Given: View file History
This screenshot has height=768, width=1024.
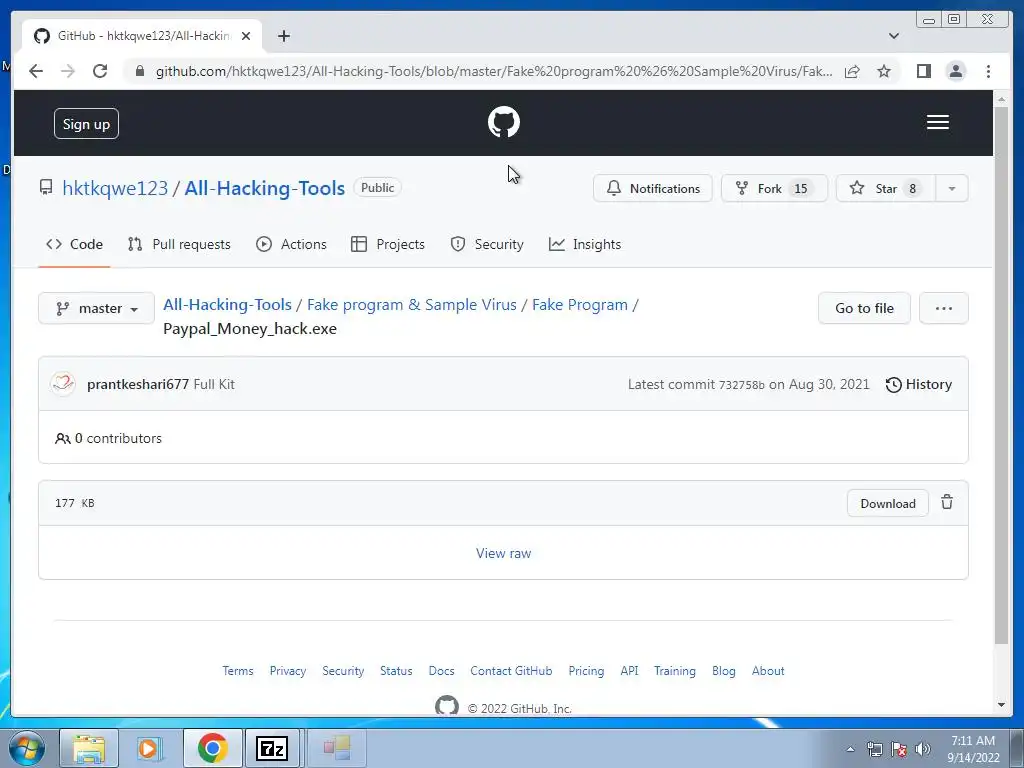Looking at the screenshot, I should tap(918, 385).
